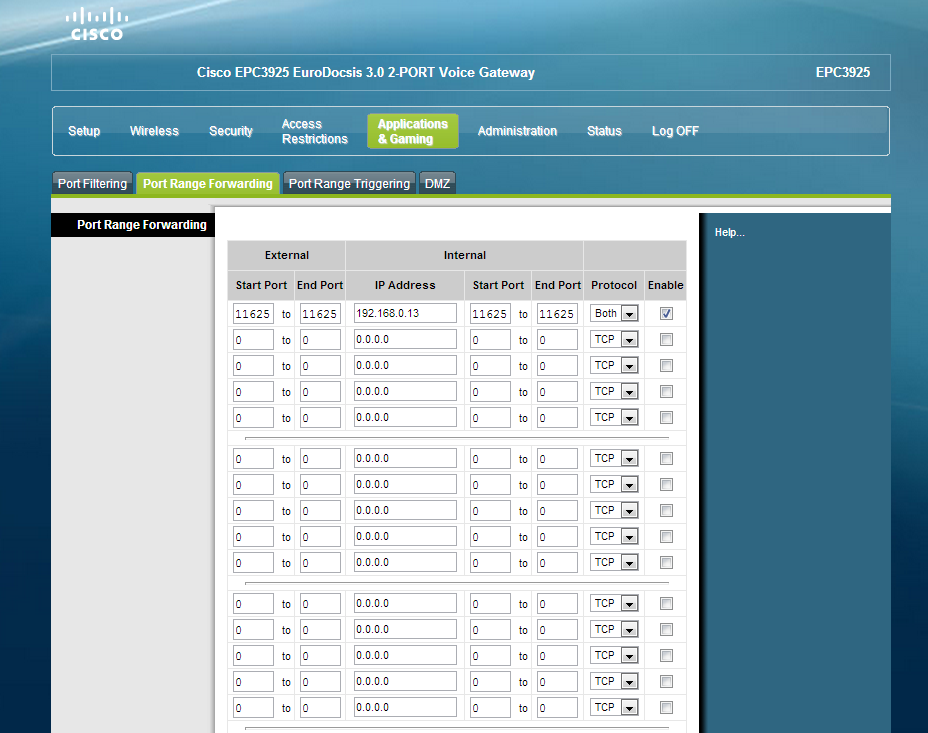Viewport: 928px width, 733px height.
Task: Tick Enable checkbox on fifth table row
Action: click(x=666, y=418)
